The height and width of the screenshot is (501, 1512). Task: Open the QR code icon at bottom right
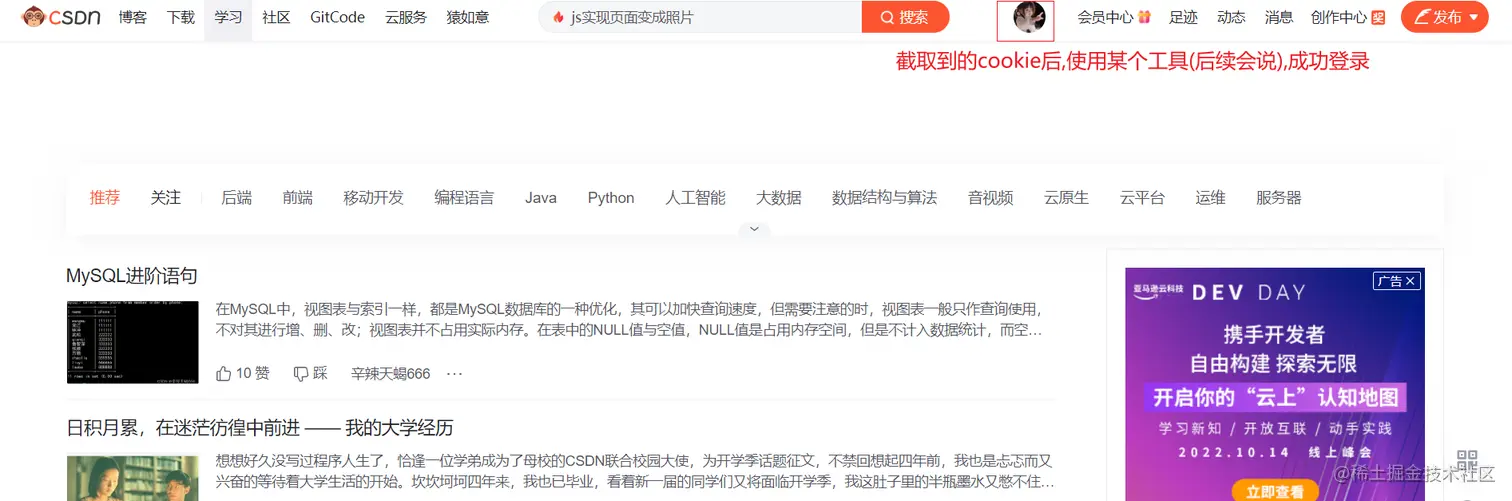1467,461
